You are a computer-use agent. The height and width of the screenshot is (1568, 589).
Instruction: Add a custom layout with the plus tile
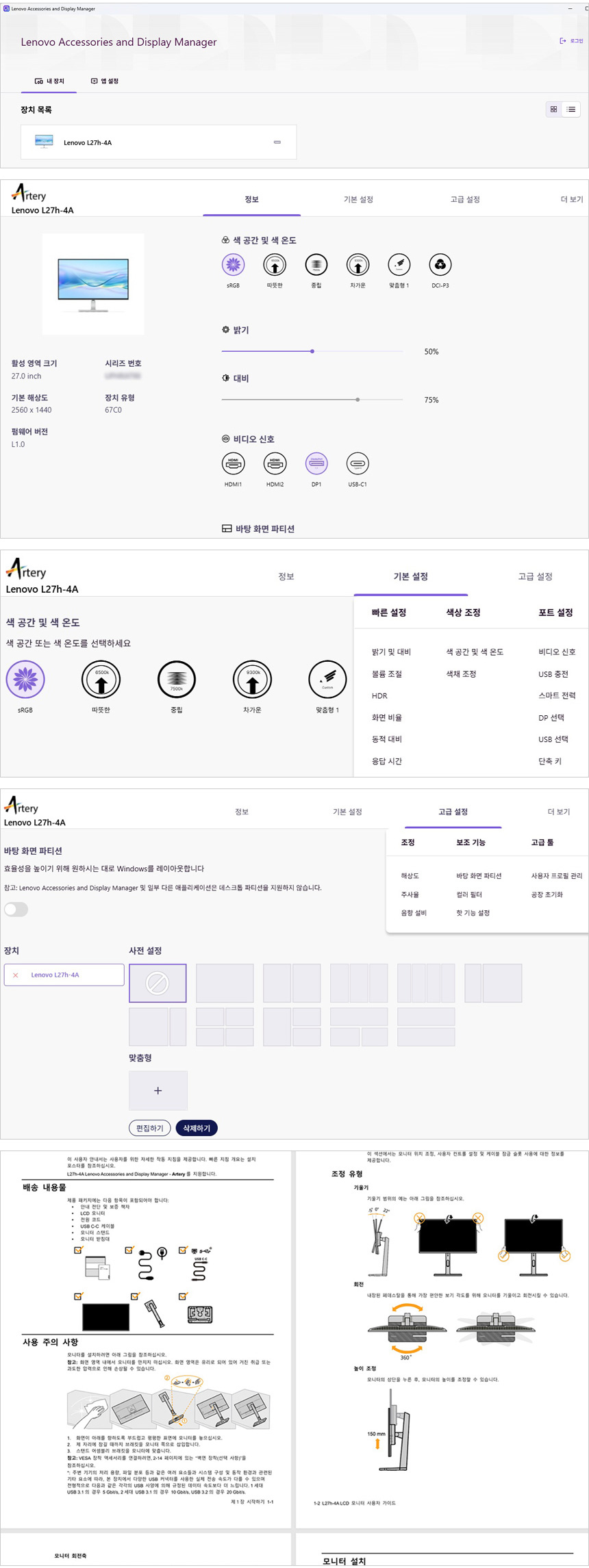(x=158, y=1090)
